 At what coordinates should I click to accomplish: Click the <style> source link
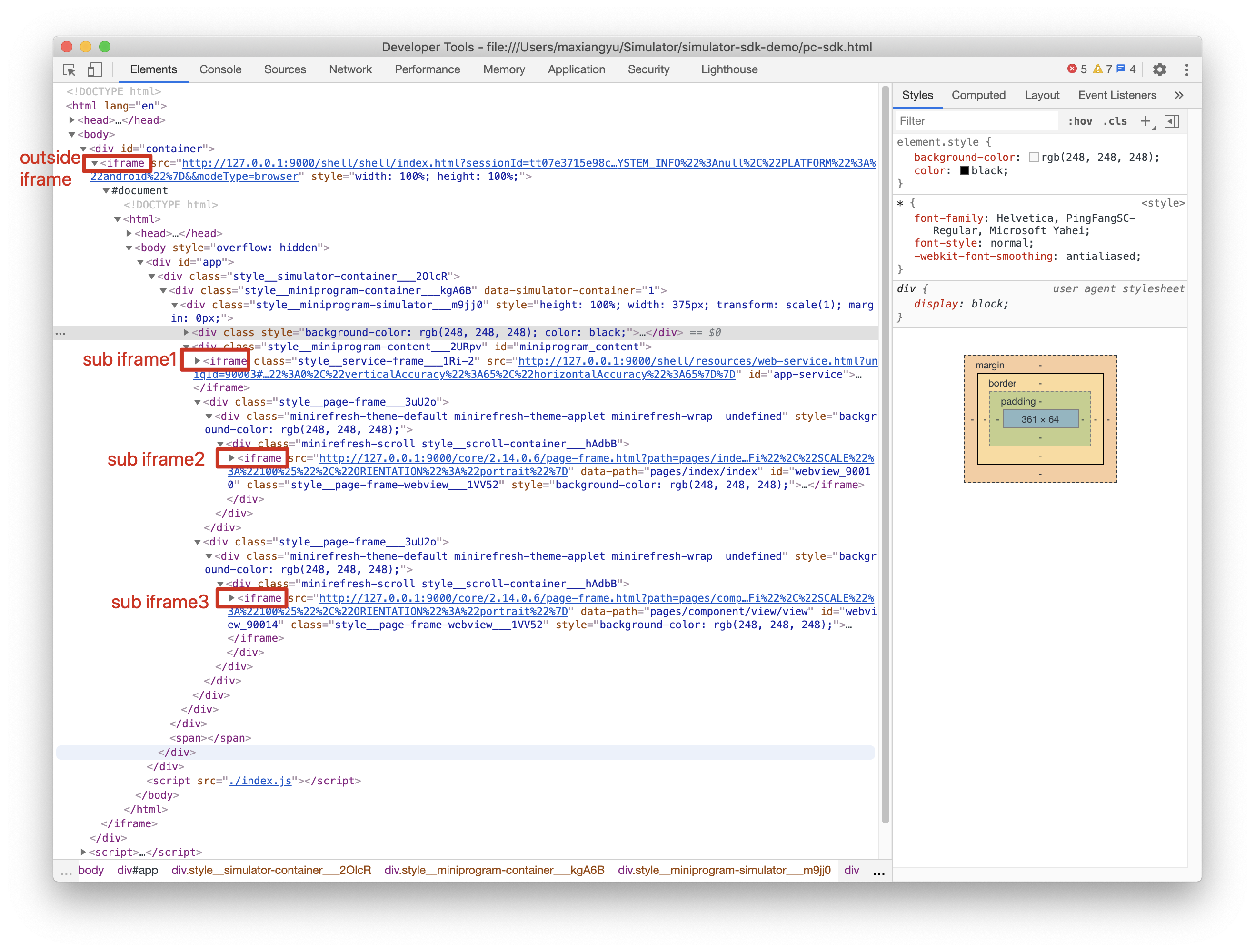(x=1163, y=203)
